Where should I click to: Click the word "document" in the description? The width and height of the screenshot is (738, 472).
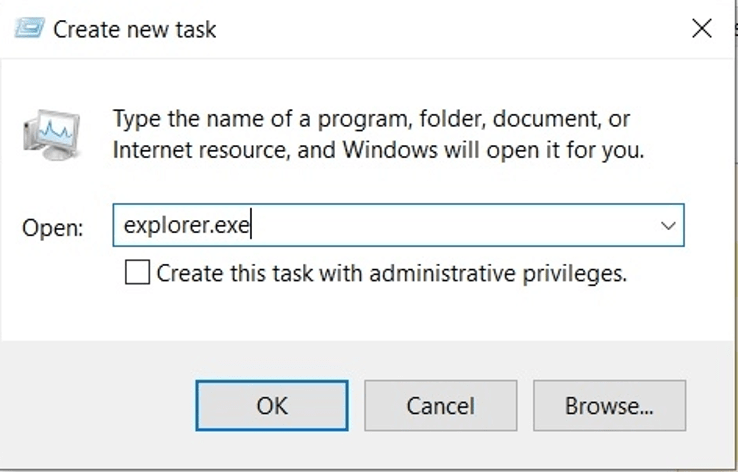(548, 119)
